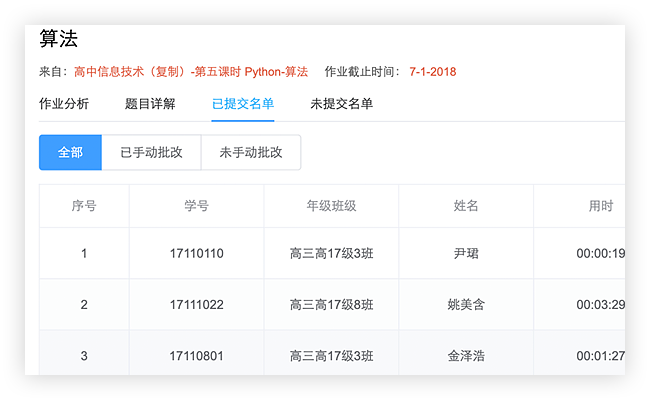The height and width of the screenshot is (400, 650).
Task: Click the 年级班级 column header
Action: [x=331, y=206]
